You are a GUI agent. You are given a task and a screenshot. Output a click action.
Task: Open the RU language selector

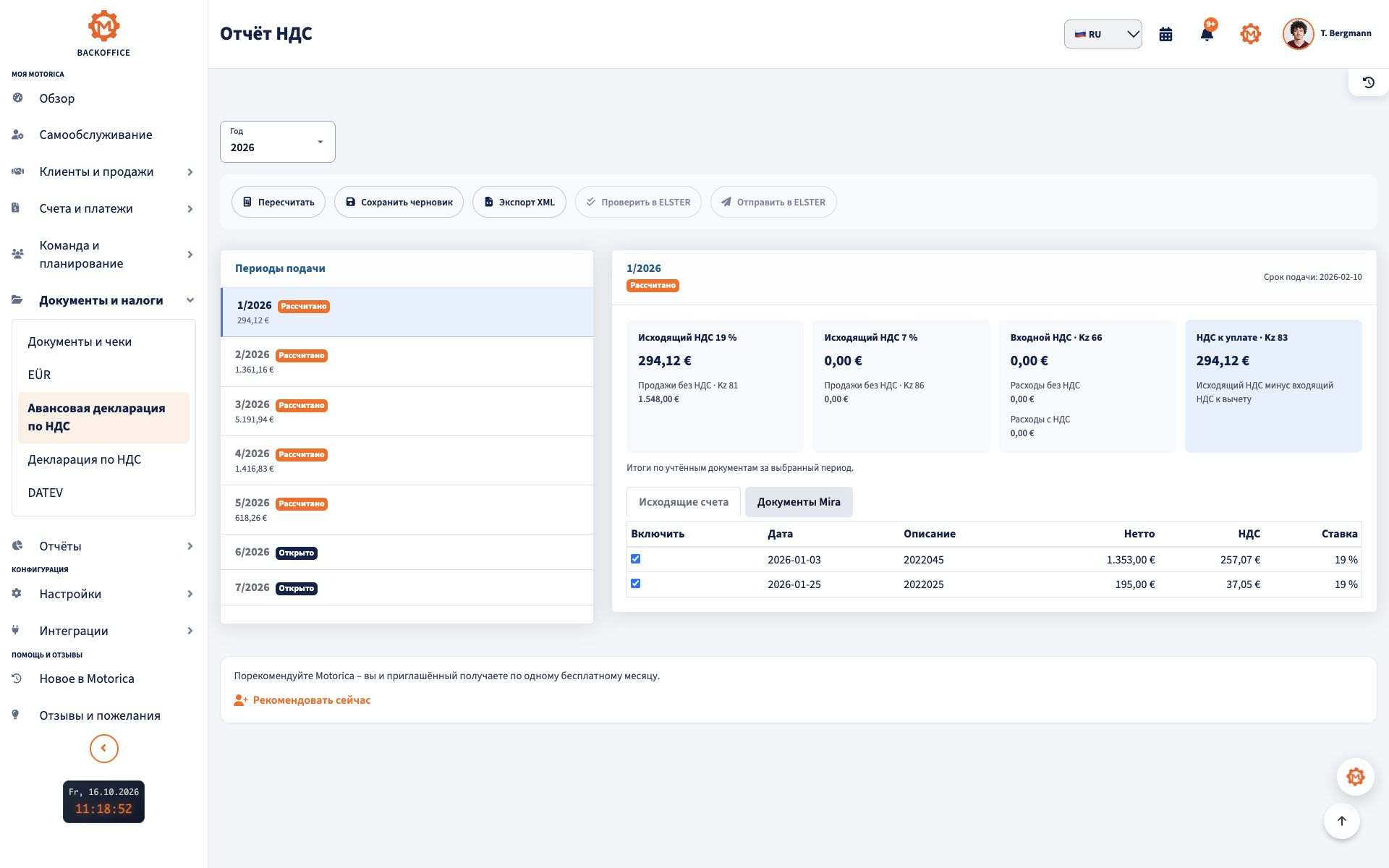point(1103,34)
